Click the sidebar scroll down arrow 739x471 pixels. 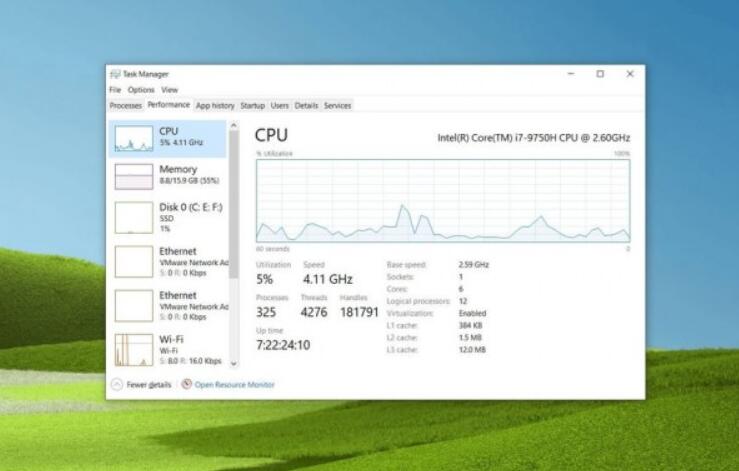coord(234,363)
